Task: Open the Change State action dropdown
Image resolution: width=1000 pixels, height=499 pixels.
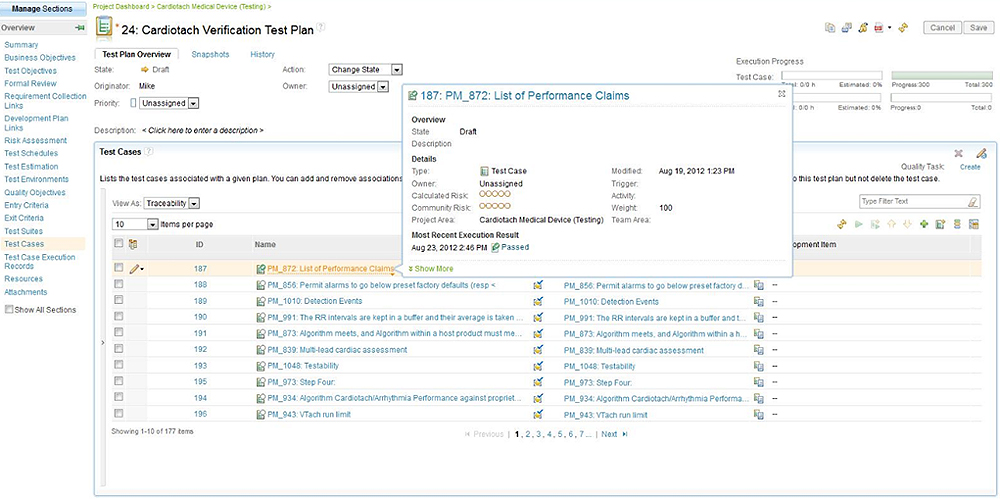Action: coord(366,70)
